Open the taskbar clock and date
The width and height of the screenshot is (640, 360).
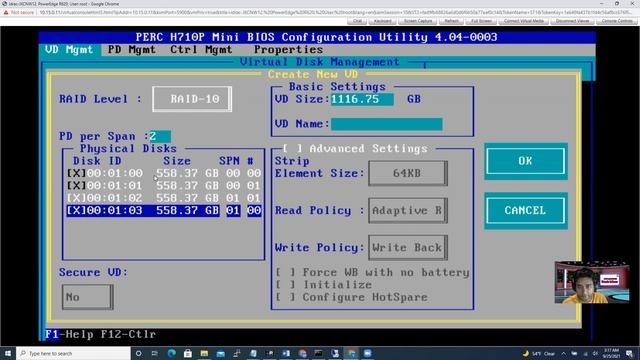click(x=611, y=353)
